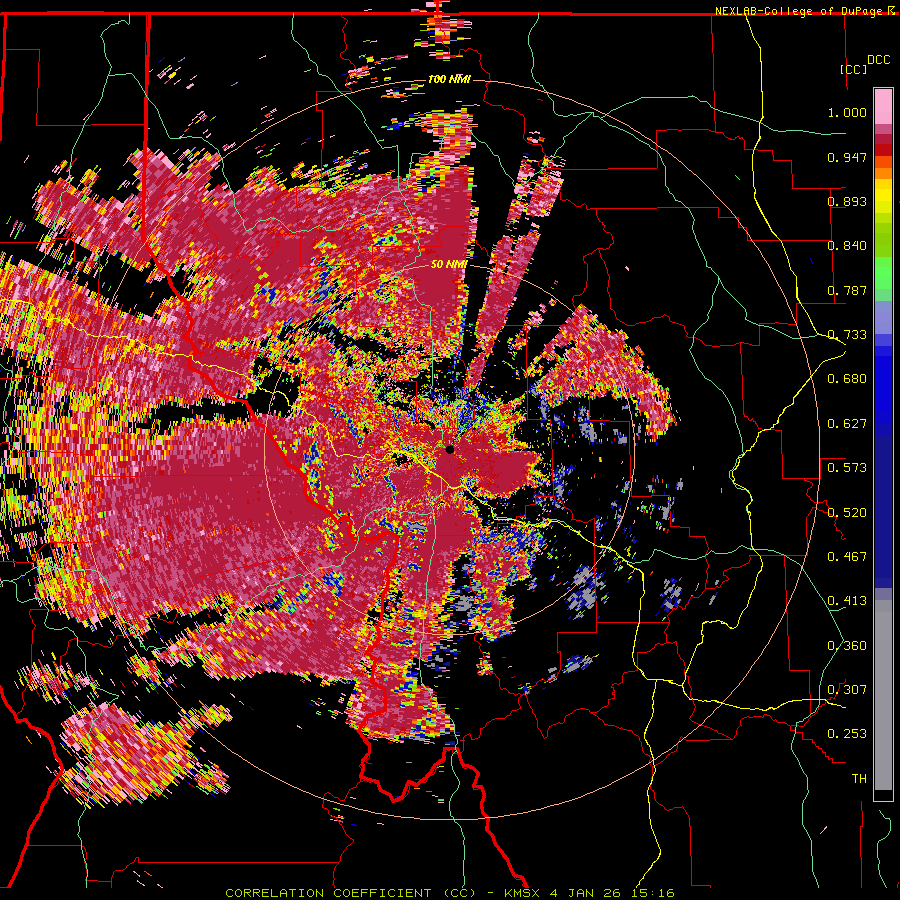900x900 pixels.
Task: Pick the light pink segment atop color bar
Action: [x=883, y=107]
